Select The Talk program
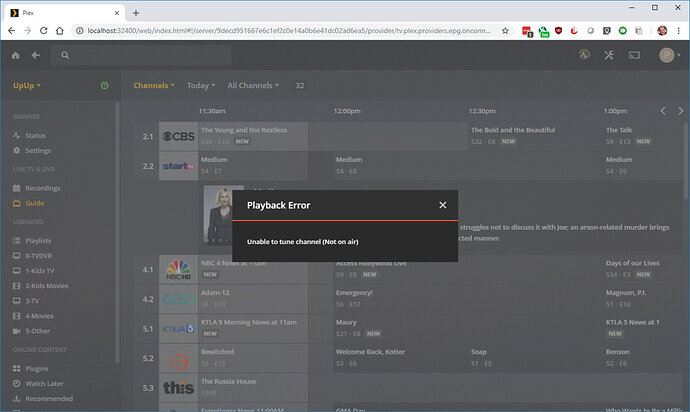Image resolution: width=690 pixels, height=412 pixels. [x=643, y=136]
